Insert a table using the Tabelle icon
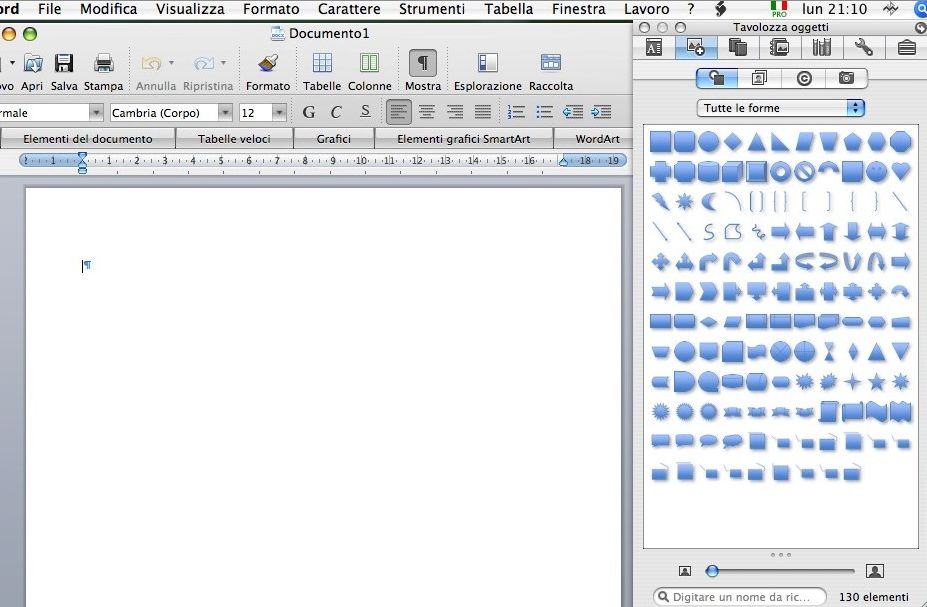 pos(322,63)
